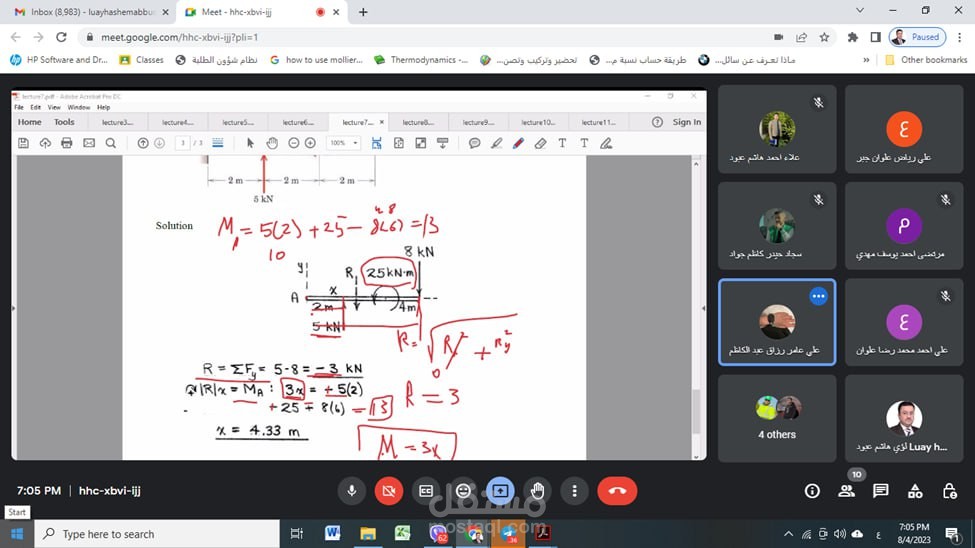Image resolution: width=975 pixels, height=548 pixels.
Task: Open the Acrobat File menu
Action: (19, 108)
